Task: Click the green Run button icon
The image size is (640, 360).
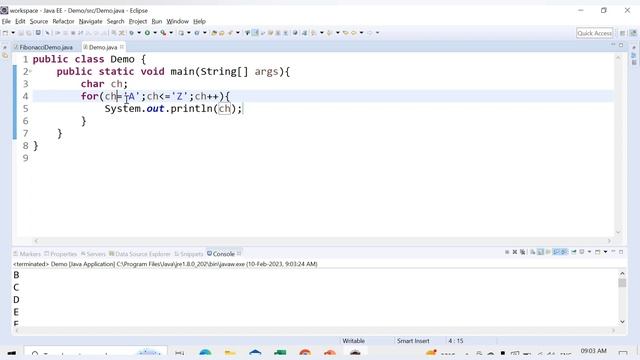Action: (x=147, y=33)
